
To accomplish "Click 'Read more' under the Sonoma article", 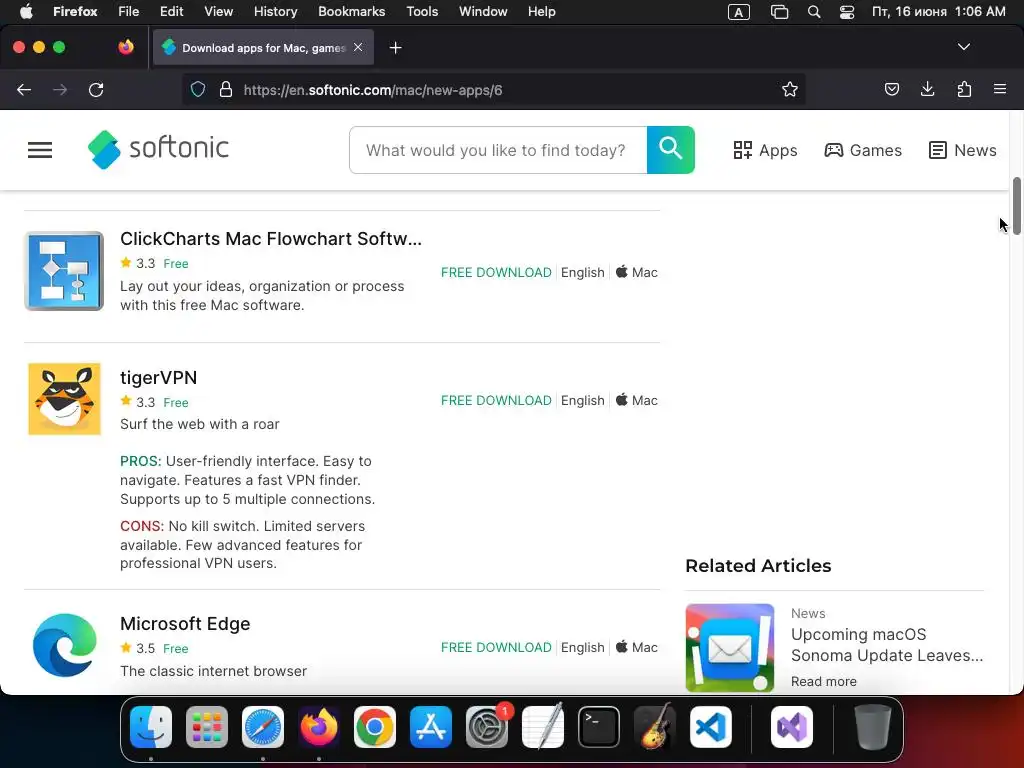I will click(x=824, y=681).
